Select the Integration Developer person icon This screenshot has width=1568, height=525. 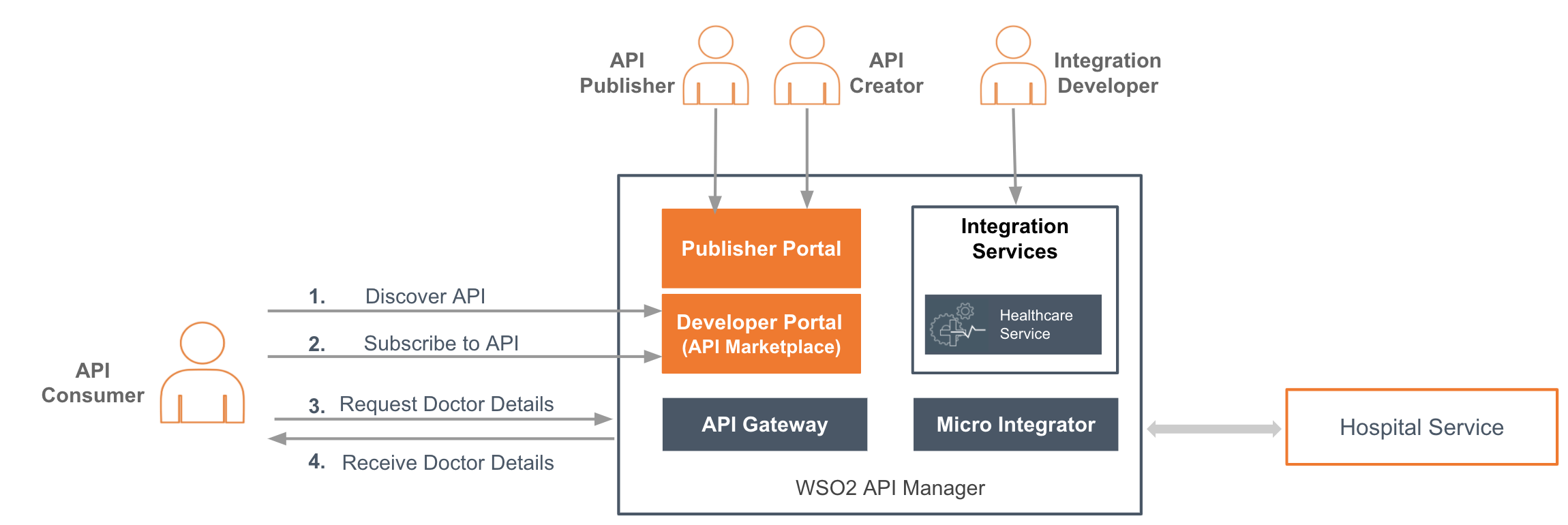point(1013,66)
